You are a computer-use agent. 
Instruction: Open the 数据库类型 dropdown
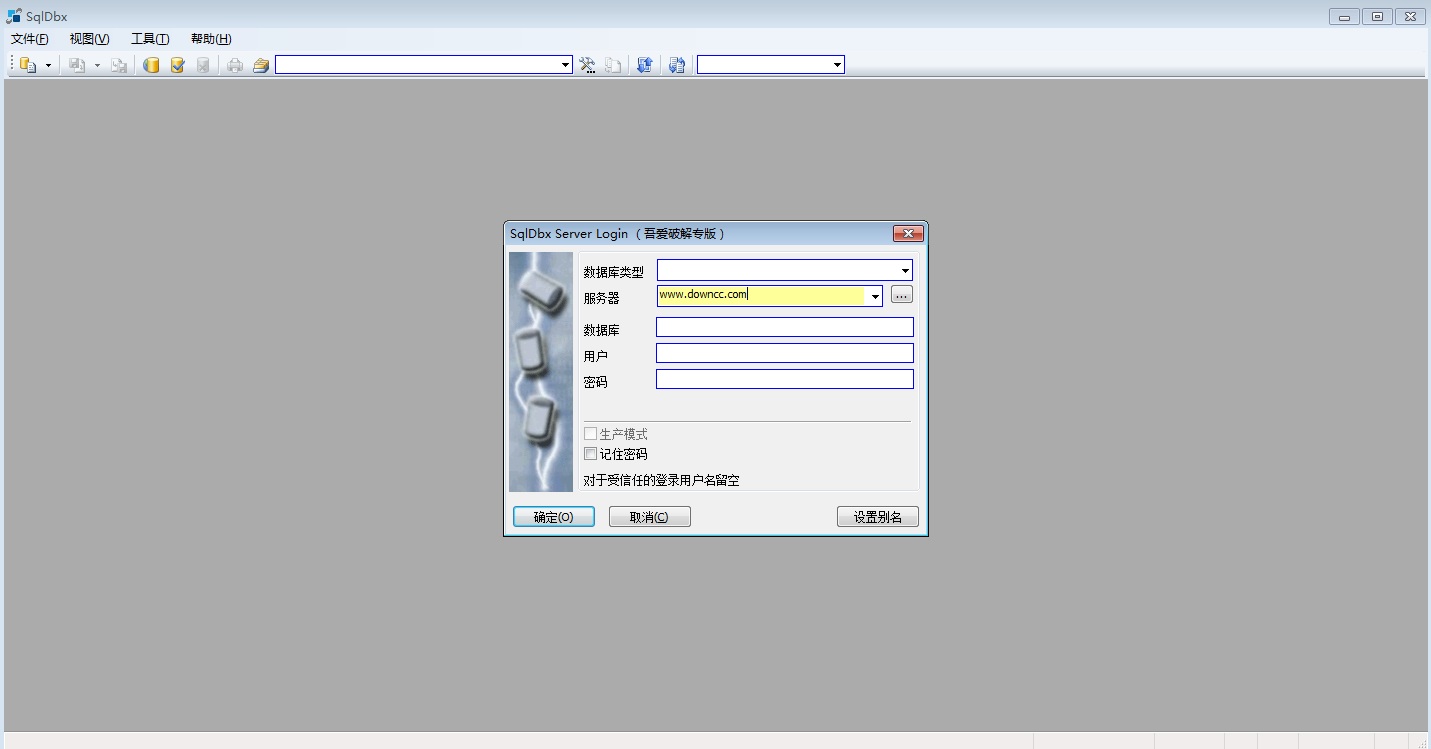tap(905, 269)
